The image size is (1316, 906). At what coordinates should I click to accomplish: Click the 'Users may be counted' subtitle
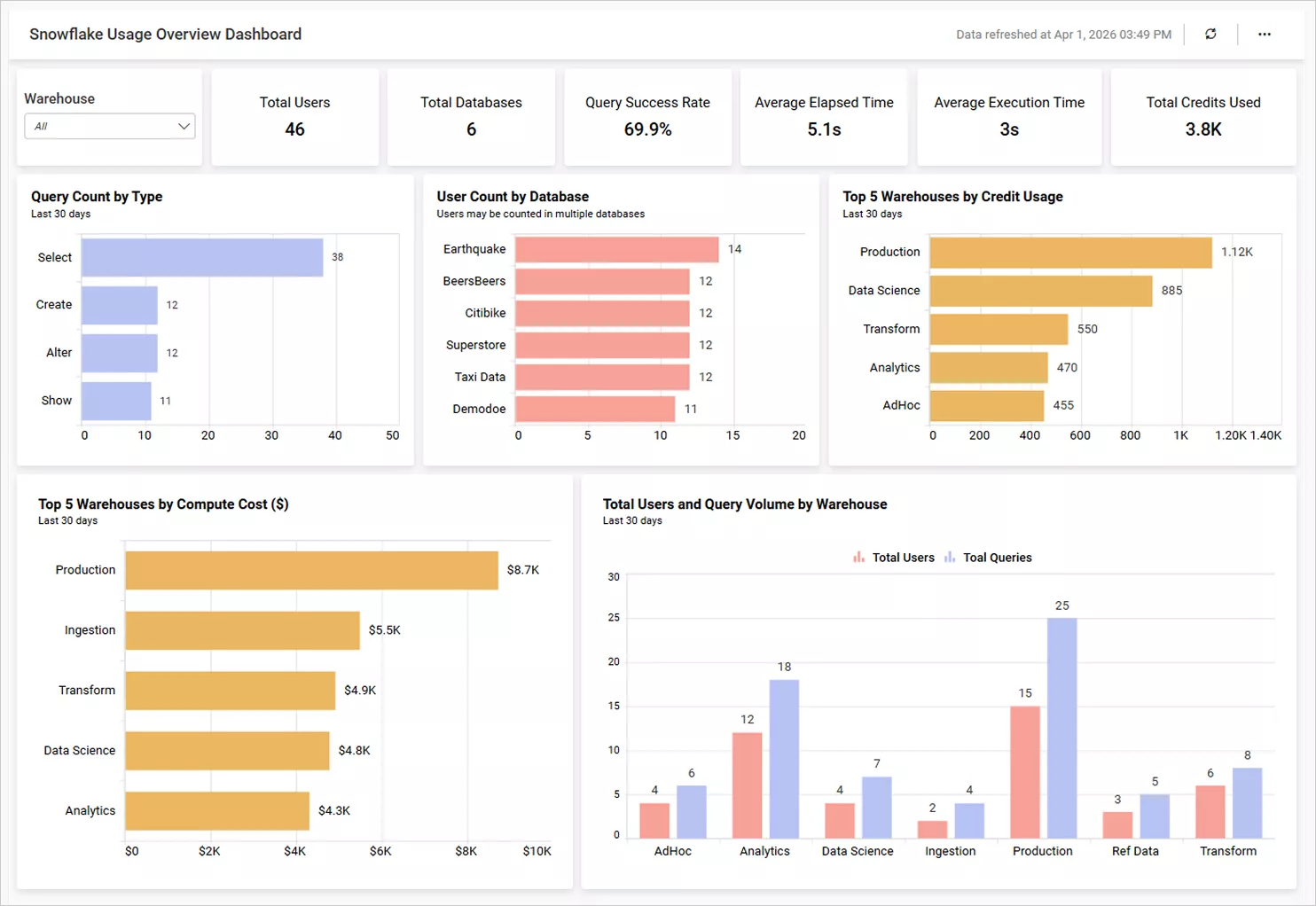540,214
